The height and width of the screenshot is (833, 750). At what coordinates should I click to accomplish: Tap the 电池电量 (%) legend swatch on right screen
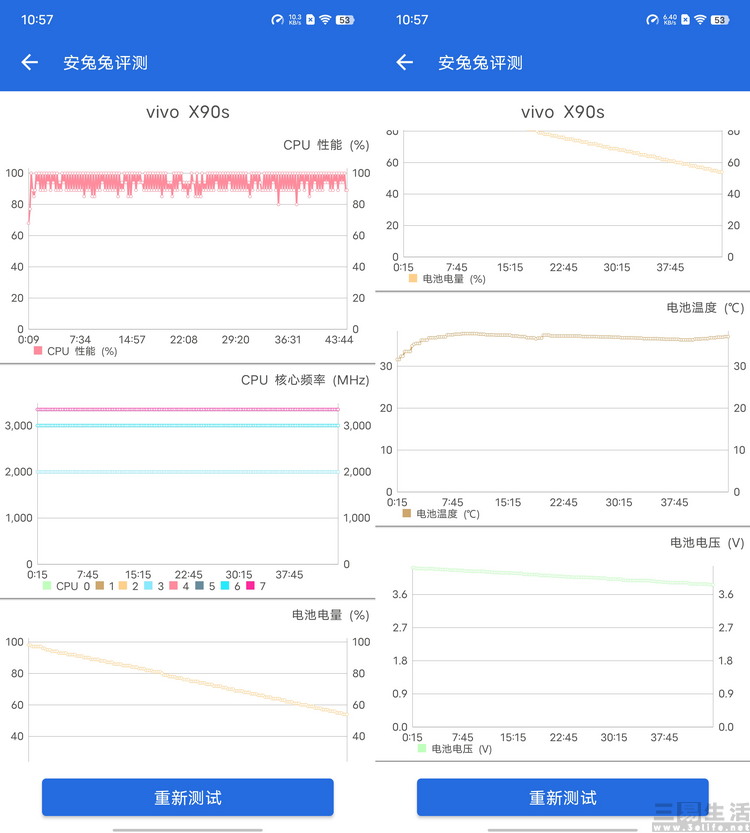click(413, 278)
